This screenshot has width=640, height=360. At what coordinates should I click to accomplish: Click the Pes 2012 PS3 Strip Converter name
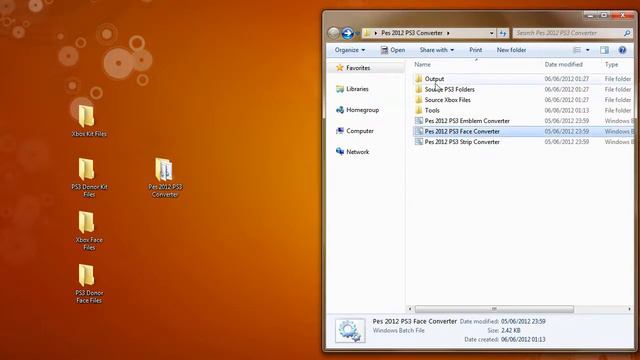pos(462,142)
